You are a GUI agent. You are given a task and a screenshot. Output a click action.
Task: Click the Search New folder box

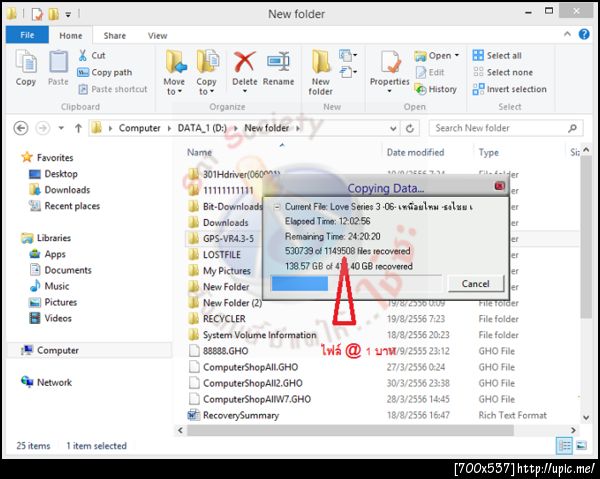tap(506, 128)
